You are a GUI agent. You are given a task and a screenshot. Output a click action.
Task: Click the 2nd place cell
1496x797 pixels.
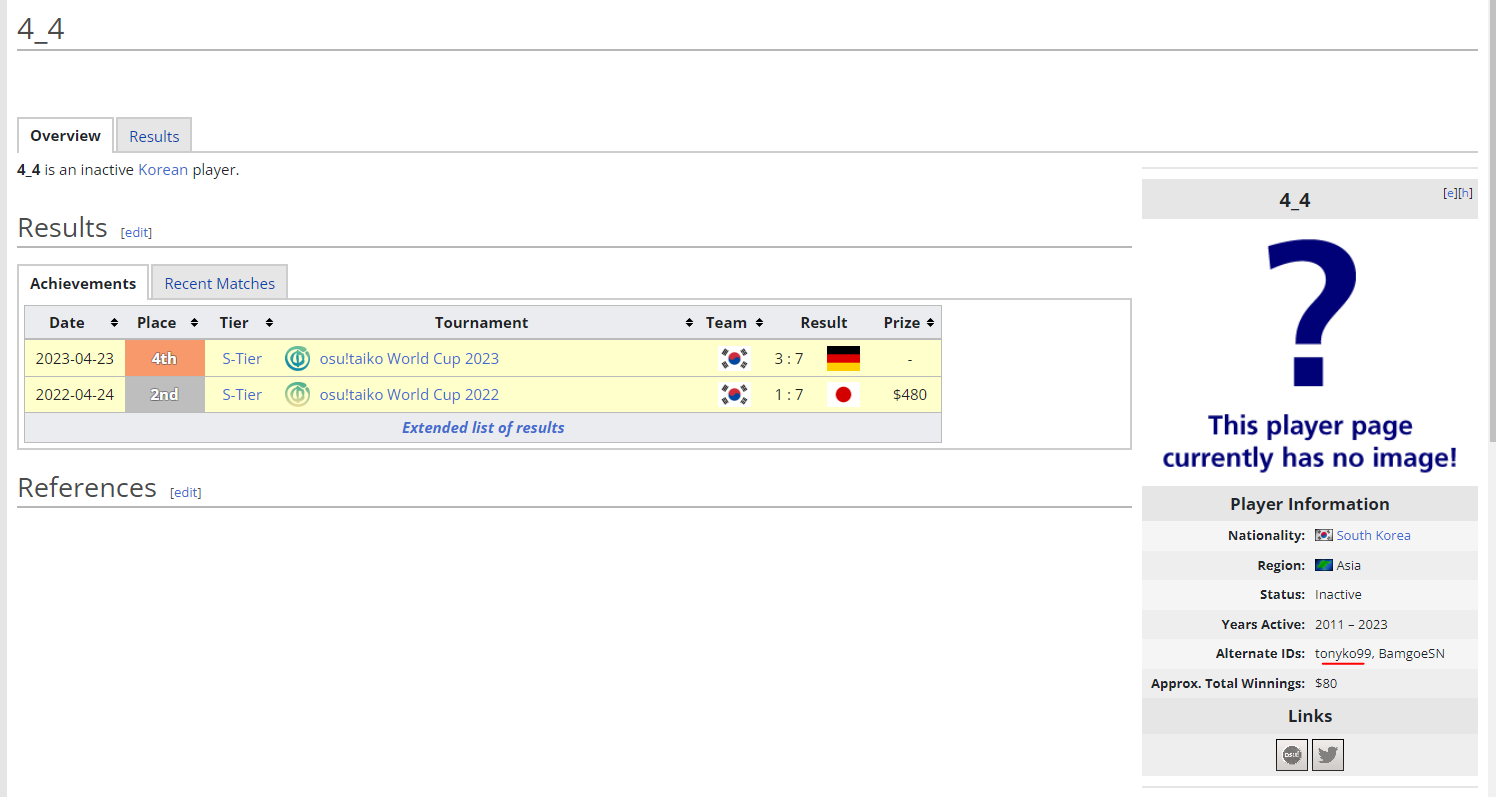point(164,395)
